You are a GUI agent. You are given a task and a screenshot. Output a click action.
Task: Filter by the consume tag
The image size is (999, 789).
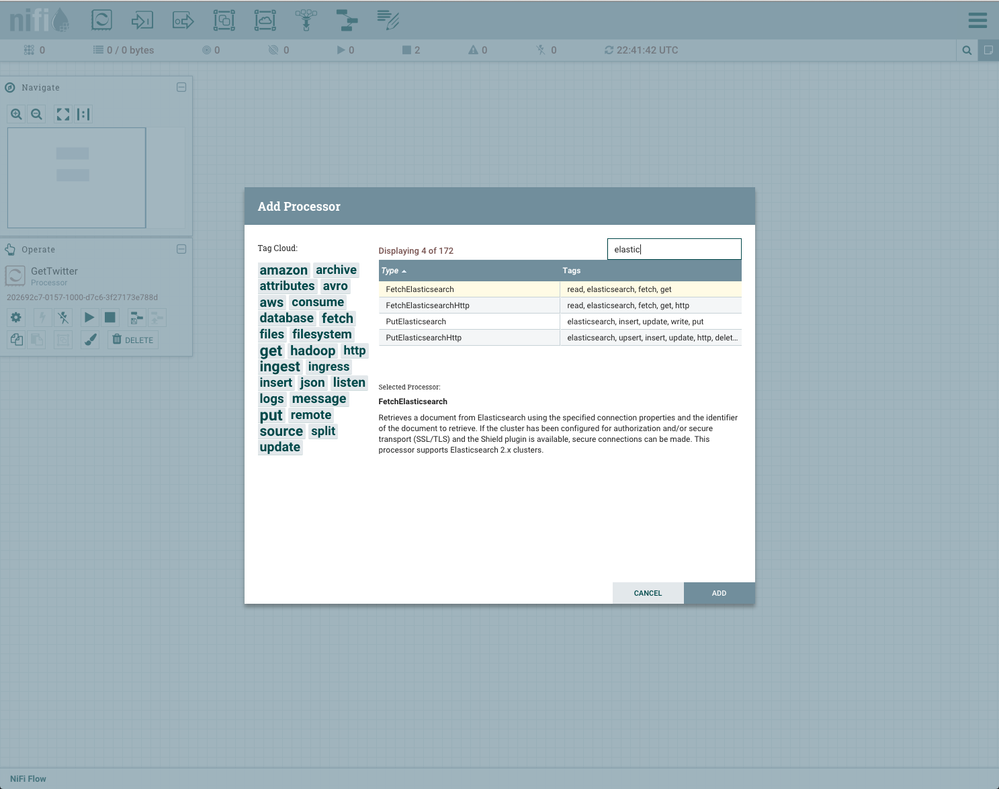[318, 302]
